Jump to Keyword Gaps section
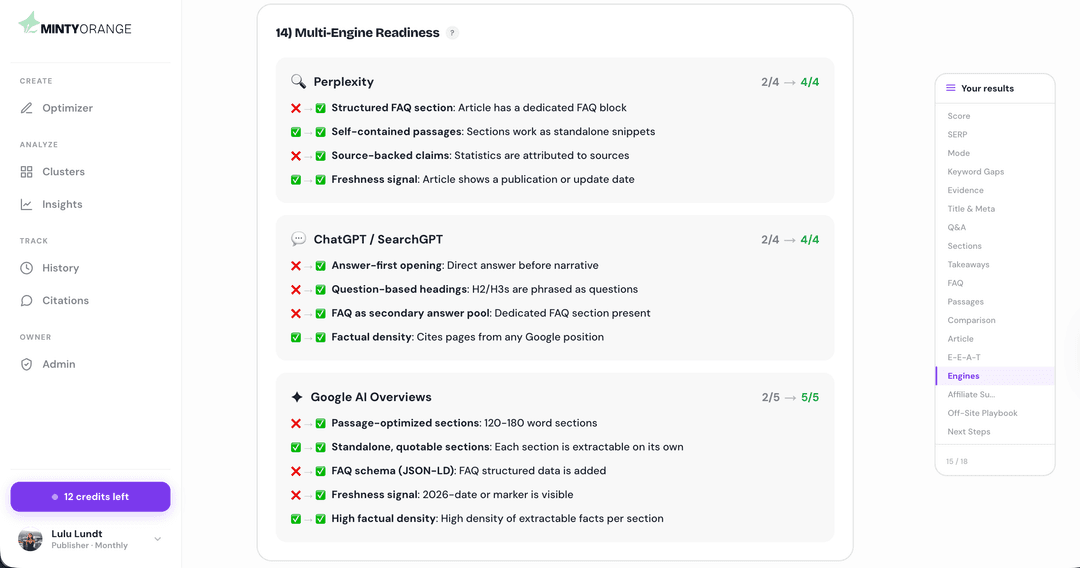The image size is (1080, 568). click(x=975, y=171)
